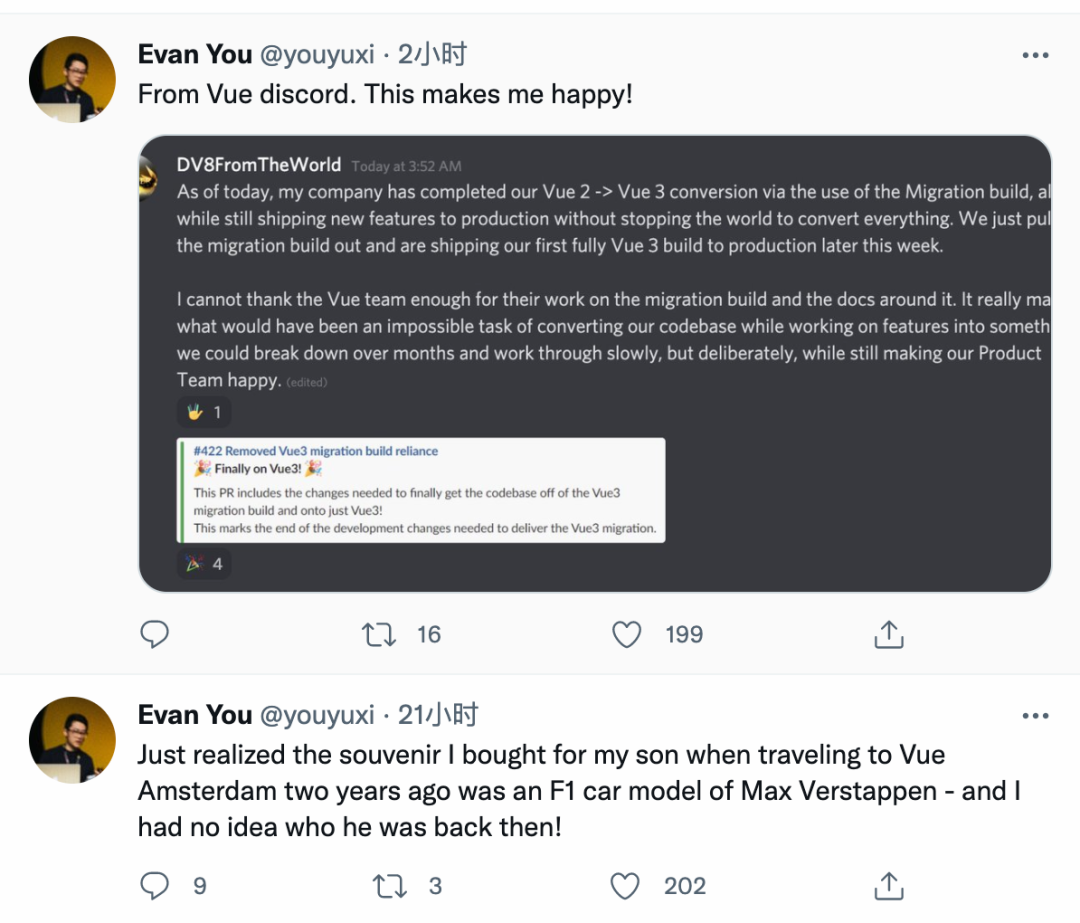
Task: Open the 2小时 timestamp of first tweet
Action: [x=433, y=55]
